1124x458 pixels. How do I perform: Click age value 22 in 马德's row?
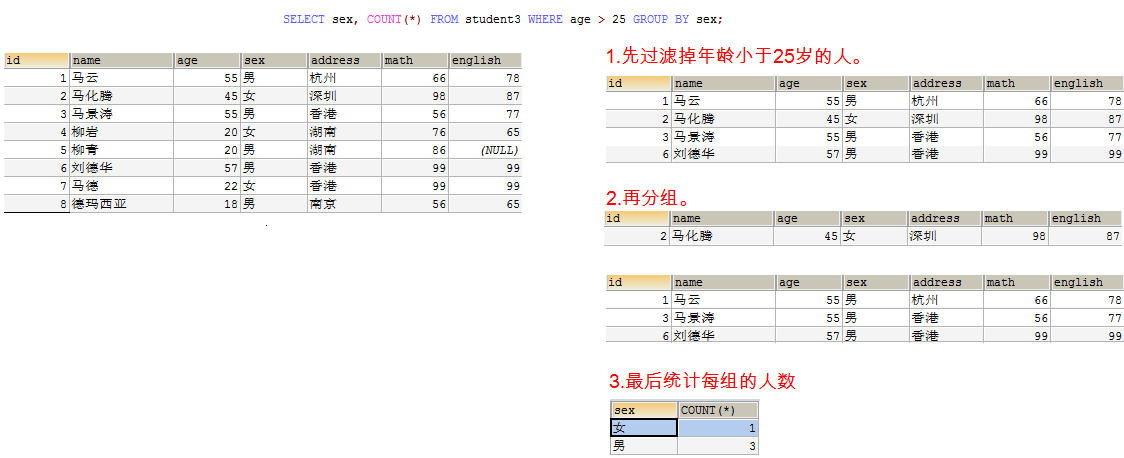point(207,186)
